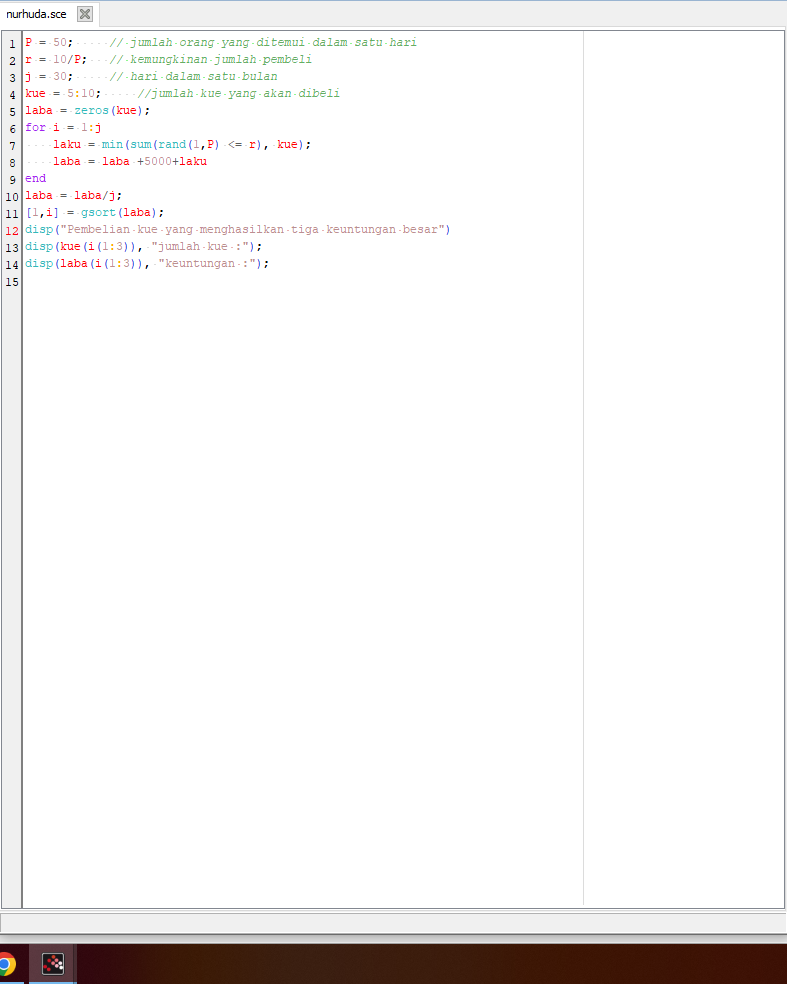
Task: Click the 'kue = 5:10;' code line
Action: coord(63,94)
